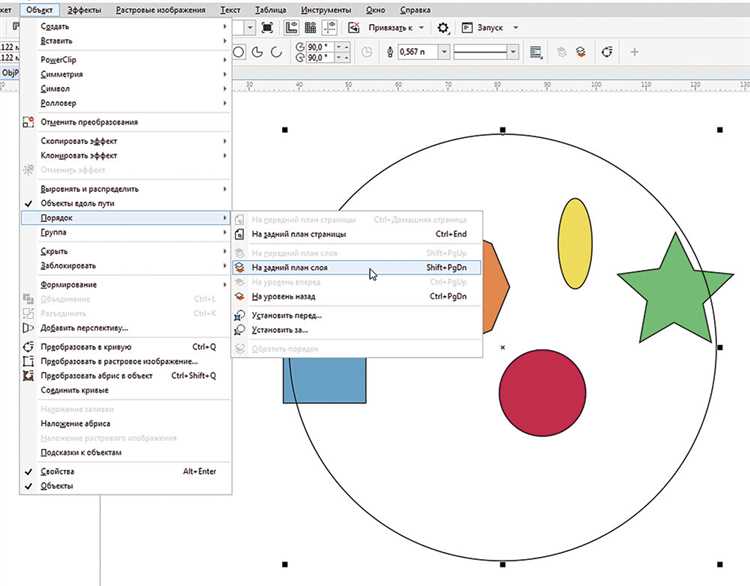Select the arc shape icon in the property bar
The image size is (750, 586).
coord(277,51)
